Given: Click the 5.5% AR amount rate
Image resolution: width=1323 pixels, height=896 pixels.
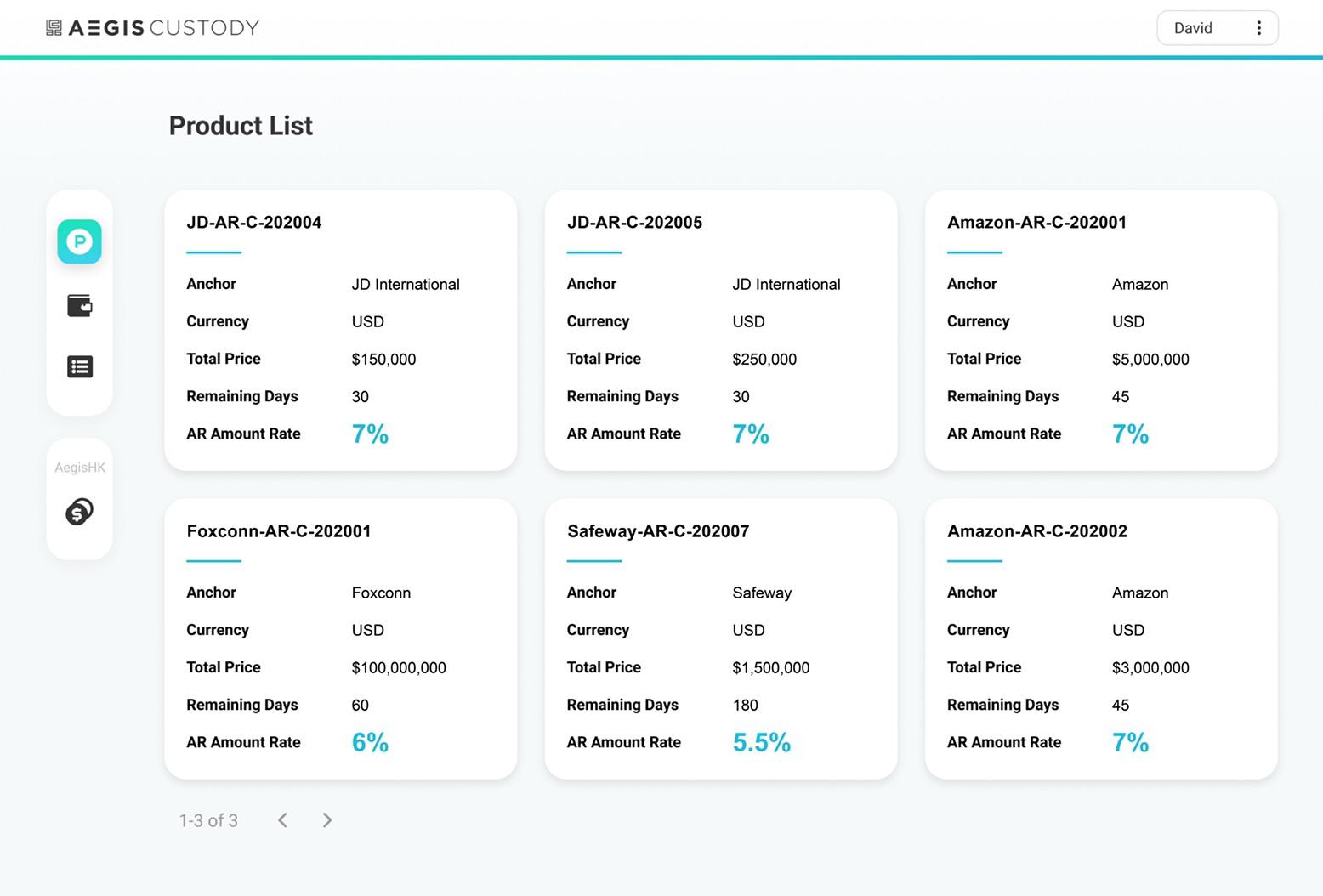Looking at the screenshot, I should click(762, 743).
